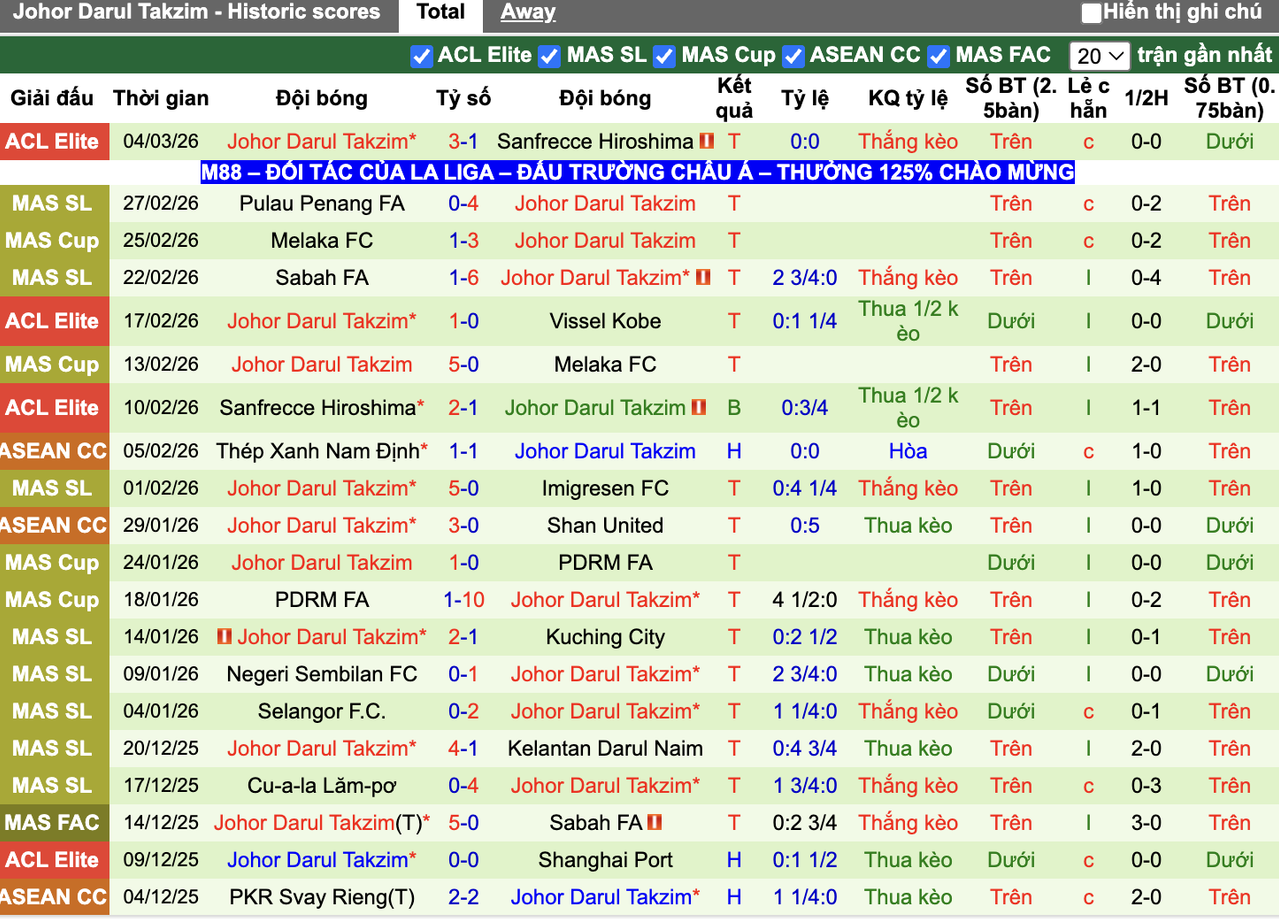This screenshot has width=1279, height=922.
Task: Open Selangor F.C. team page
Action: click(x=321, y=711)
